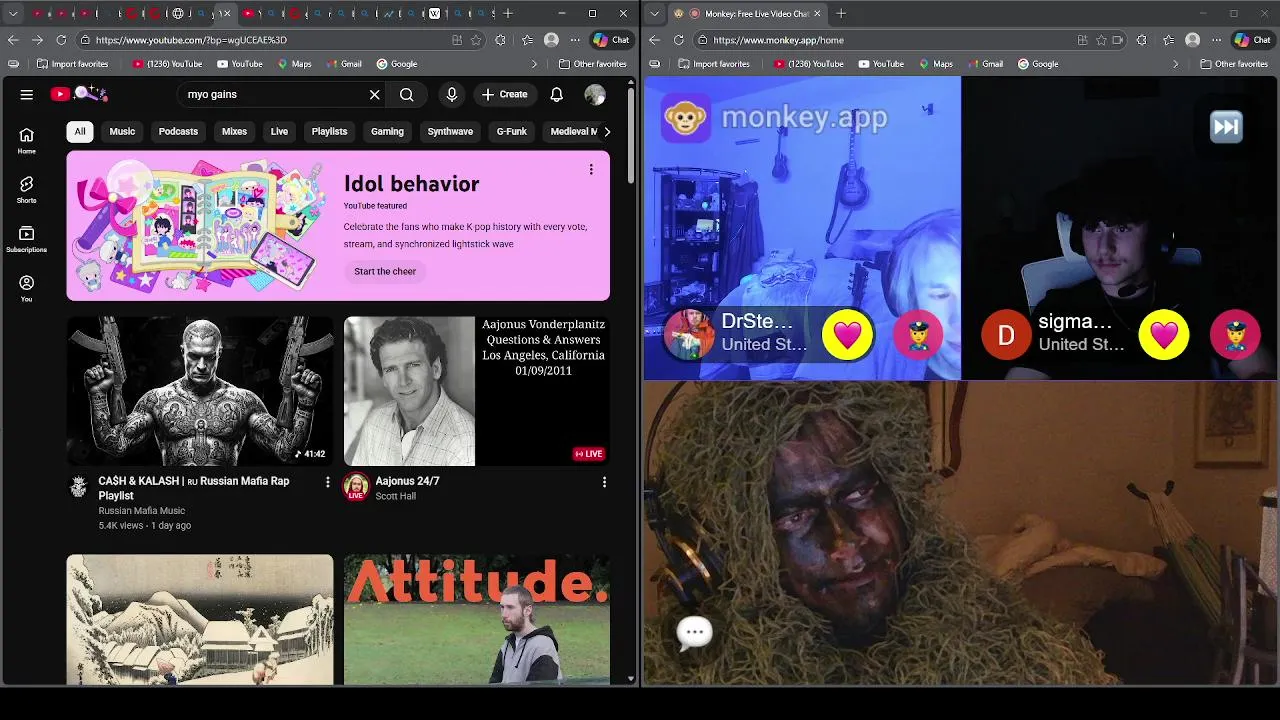This screenshot has width=1280, height=720.
Task: Open Subscriptions in YouTube sidebar
Action: [x=27, y=239]
